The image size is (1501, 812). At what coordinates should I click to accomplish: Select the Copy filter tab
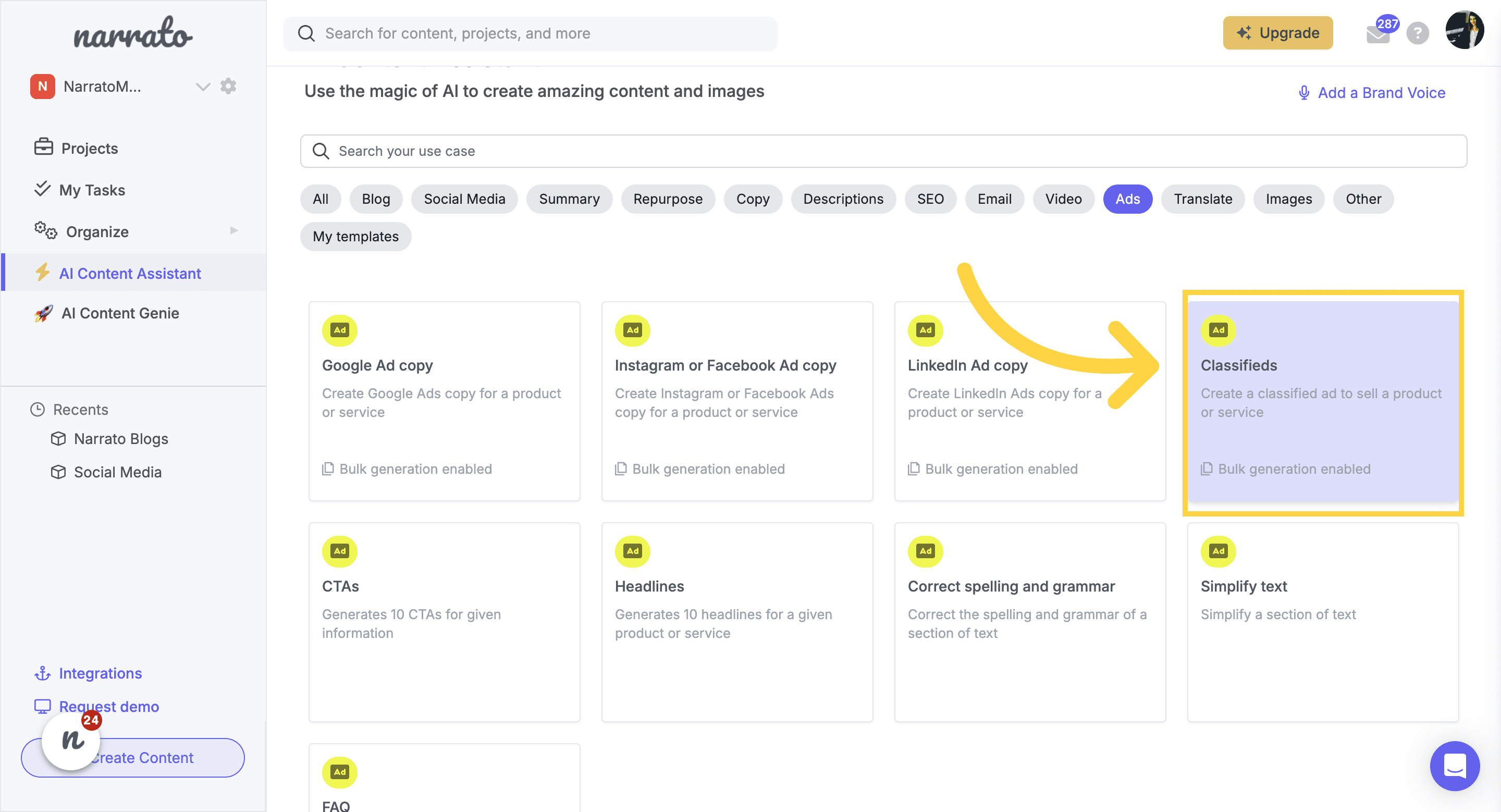[753, 199]
